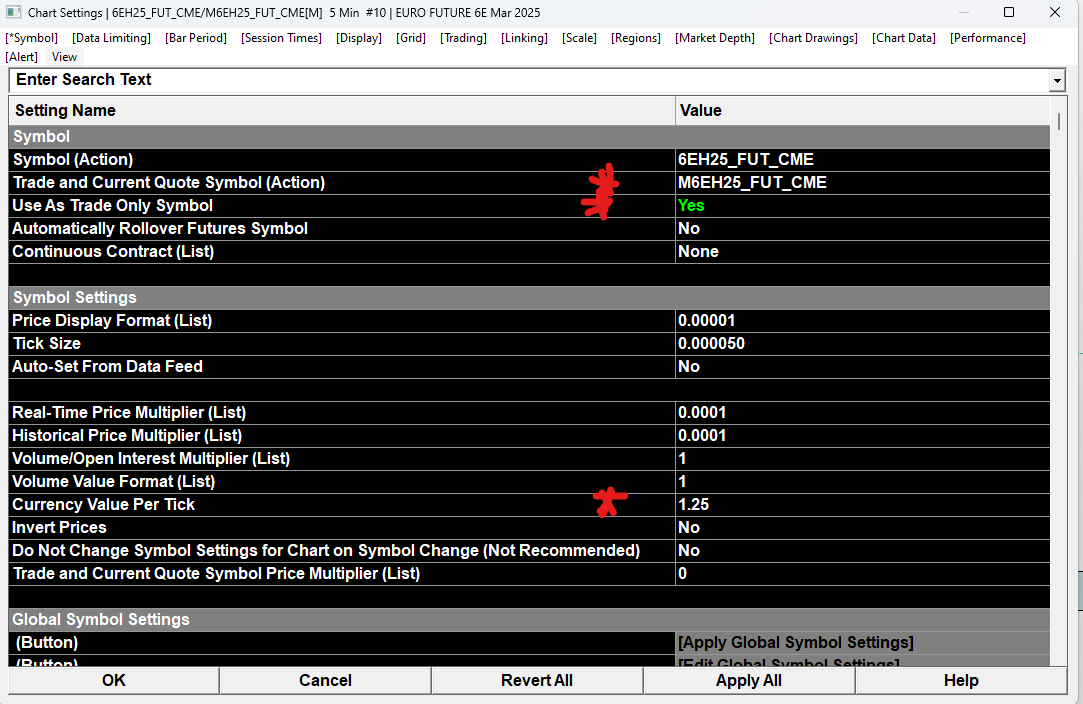Viewport: 1083px width, 704px height.
Task: Select the Invert Prices setting name
Action: (x=59, y=528)
